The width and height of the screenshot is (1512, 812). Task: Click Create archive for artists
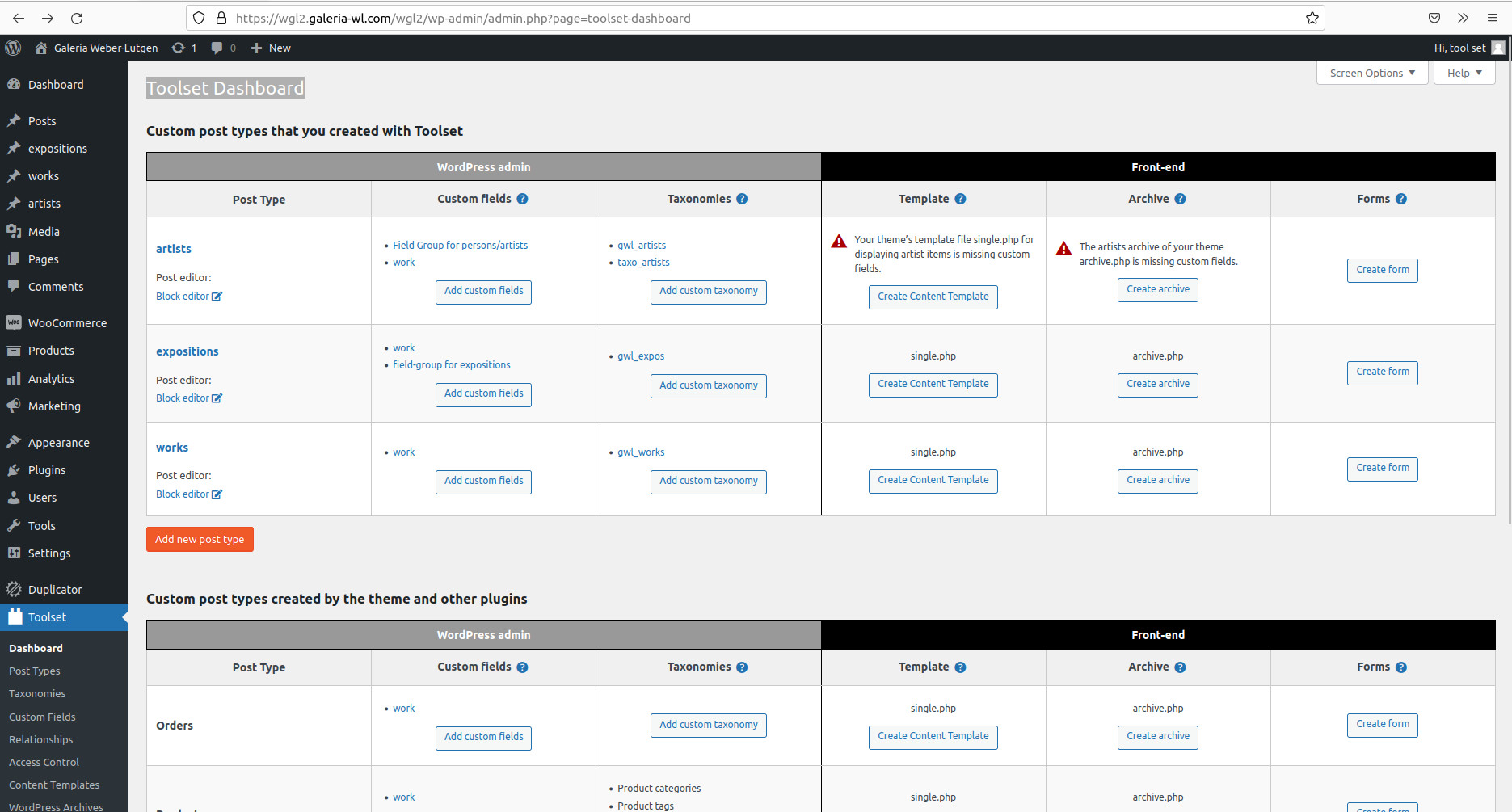(1157, 290)
